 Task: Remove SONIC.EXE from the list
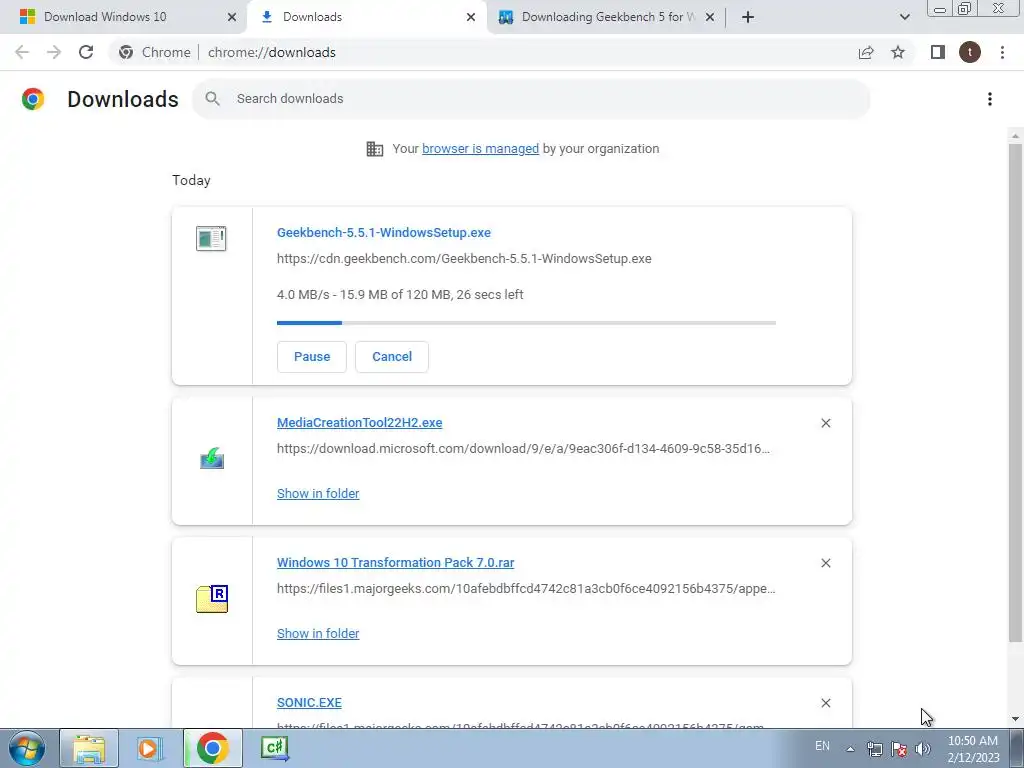(x=825, y=703)
